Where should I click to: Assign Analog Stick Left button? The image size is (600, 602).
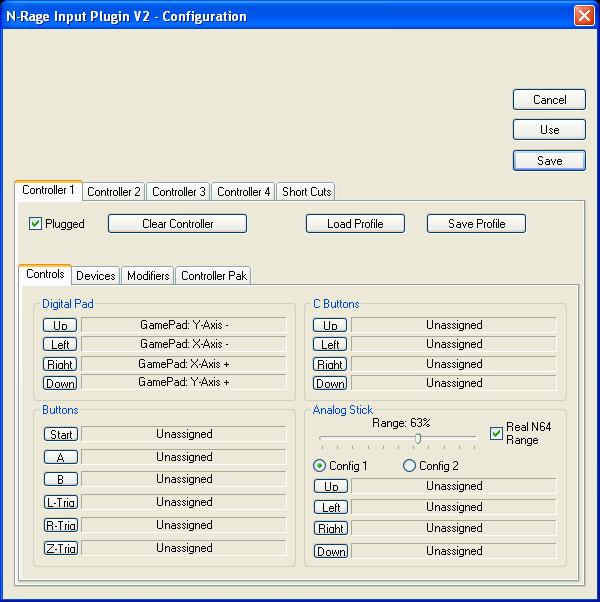331,507
